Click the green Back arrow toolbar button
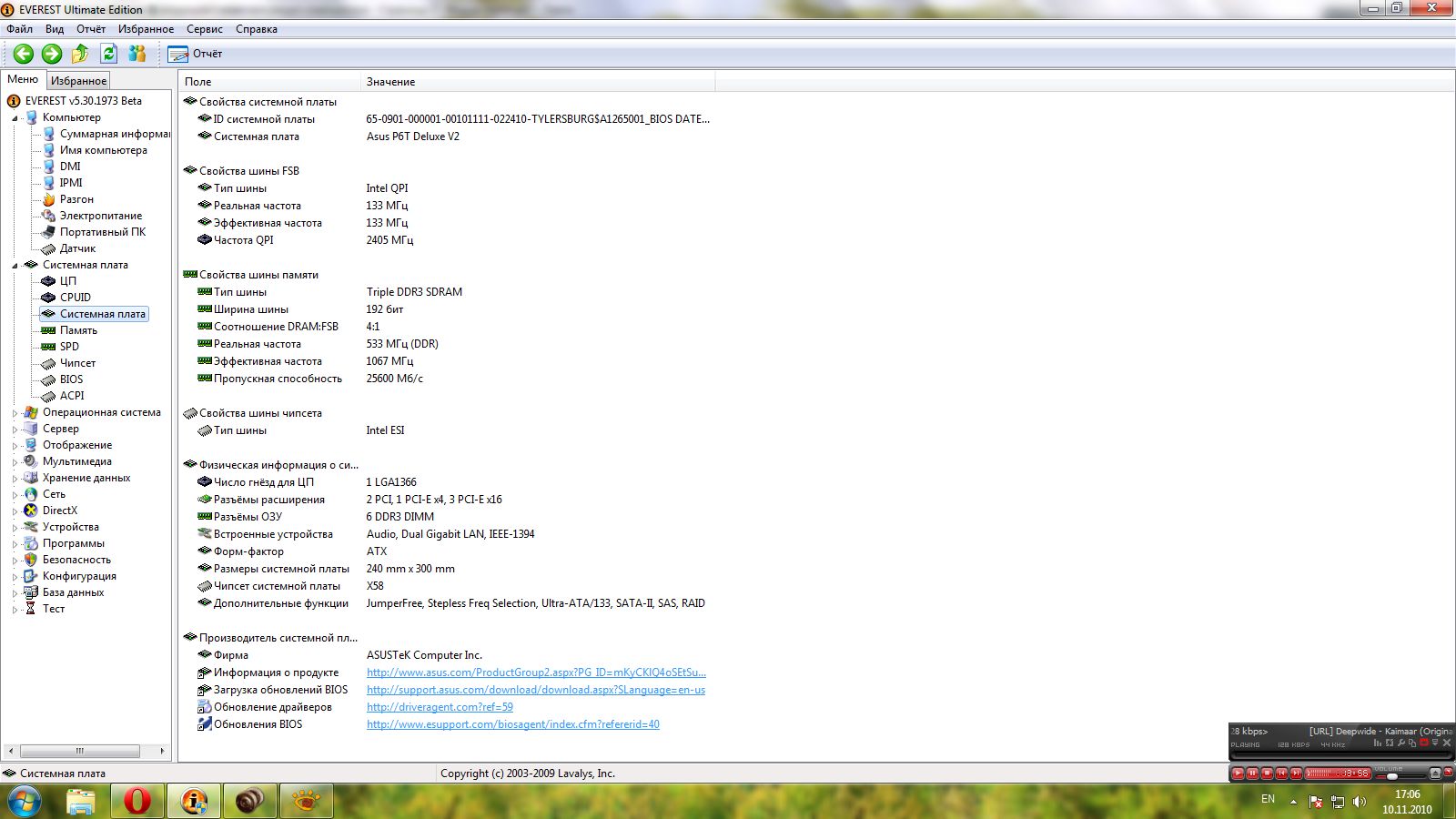Image resolution: width=1456 pixels, height=819 pixels. tap(24, 54)
